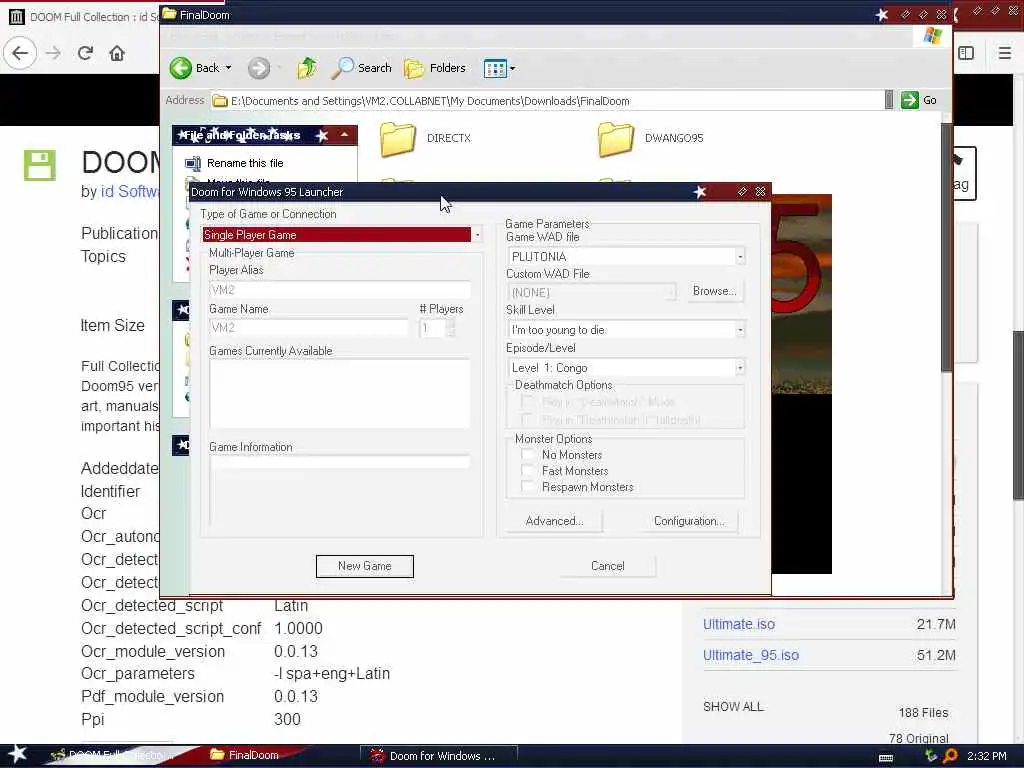Viewport: 1024px width, 768px height.
Task: Open the DWANGO95 folder
Action: point(650,138)
